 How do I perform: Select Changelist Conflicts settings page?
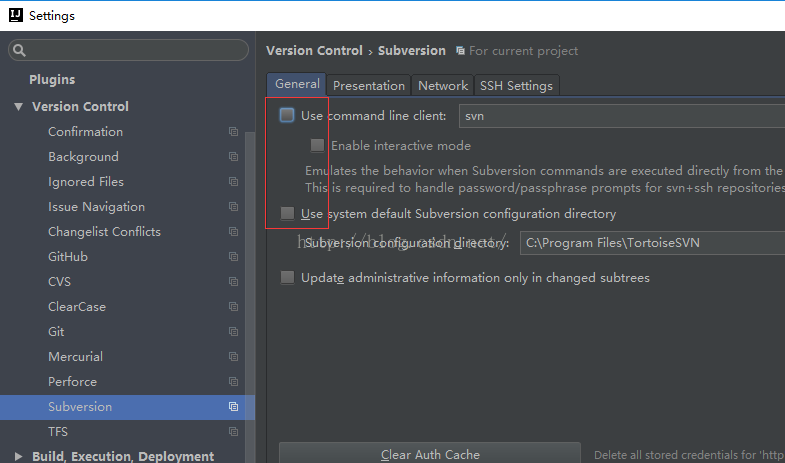104,232
